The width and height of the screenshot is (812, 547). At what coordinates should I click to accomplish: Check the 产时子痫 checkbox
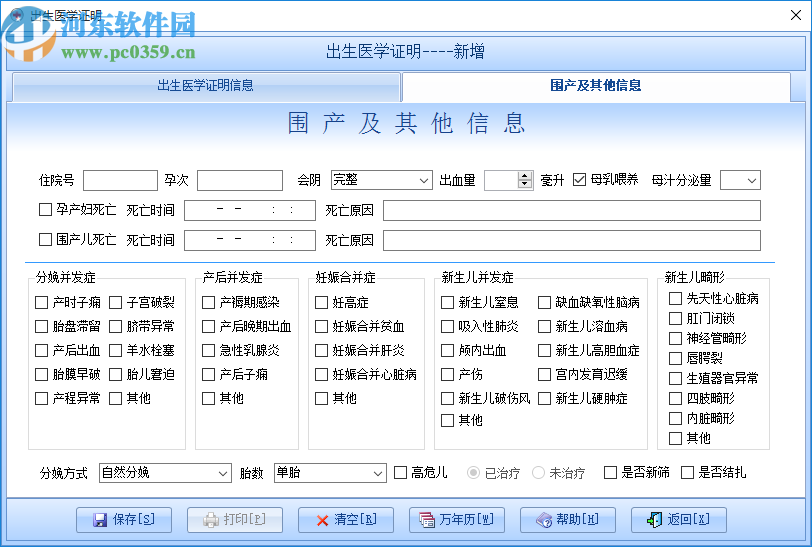[x=41, y=303]
